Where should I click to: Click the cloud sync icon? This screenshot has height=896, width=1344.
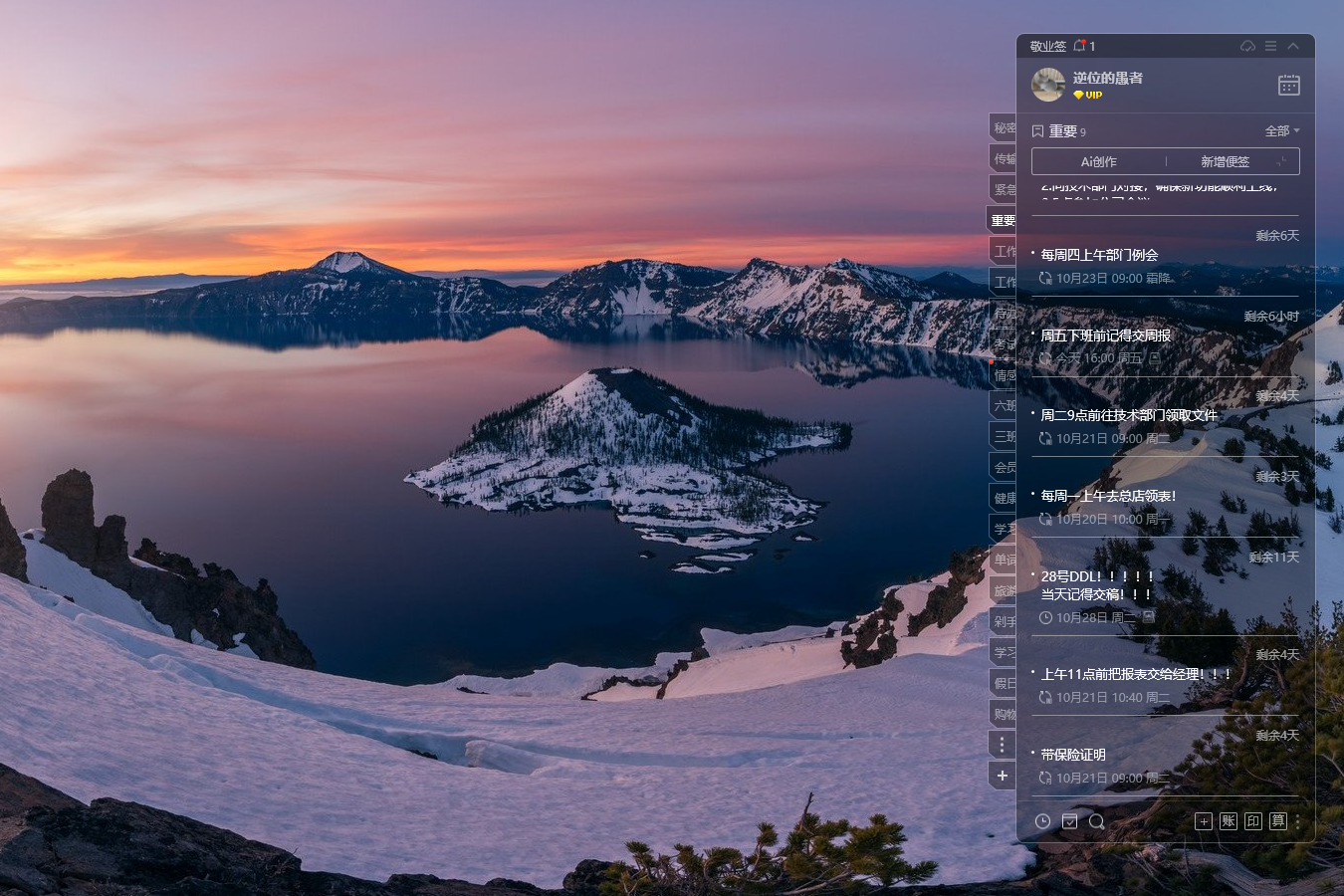click(1247, 46)
